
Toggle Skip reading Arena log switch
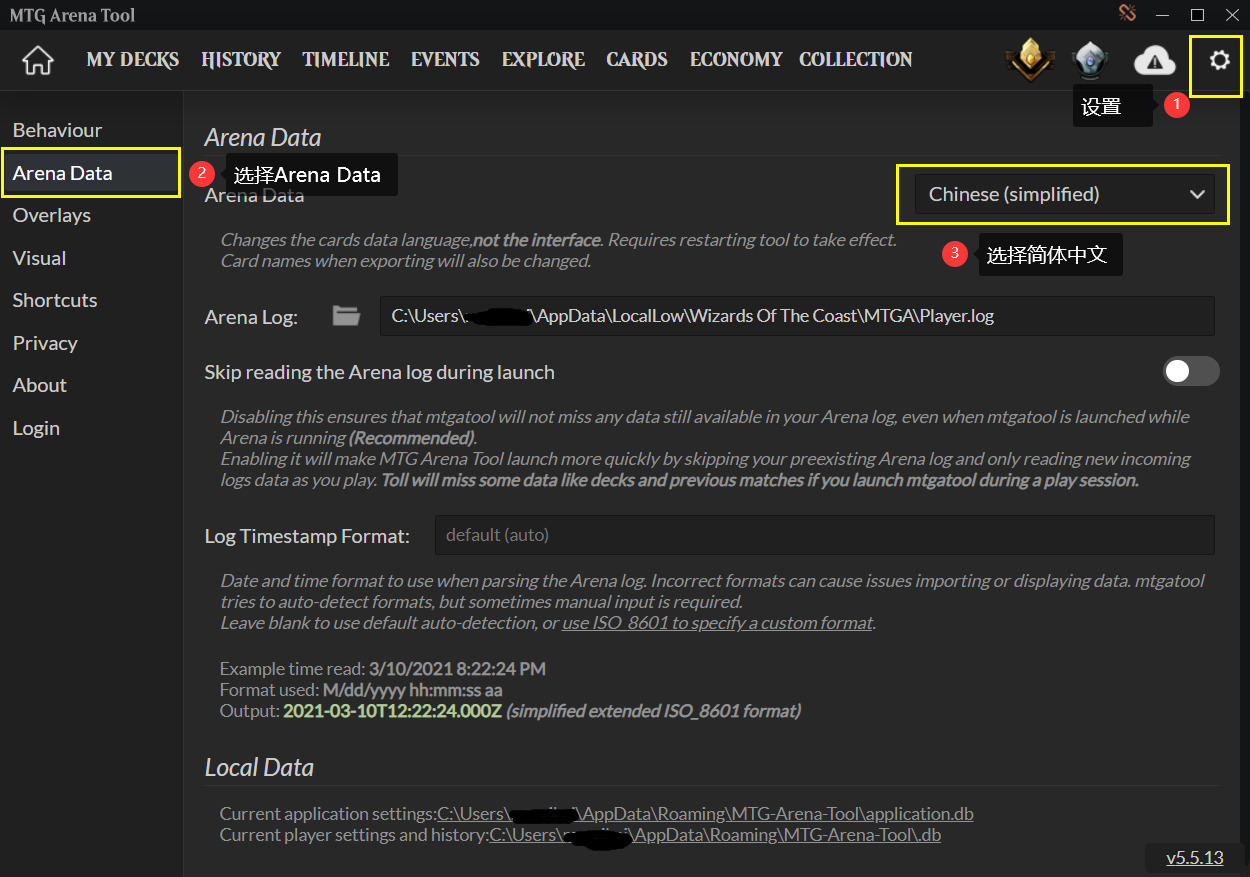tap(1191, 371)
